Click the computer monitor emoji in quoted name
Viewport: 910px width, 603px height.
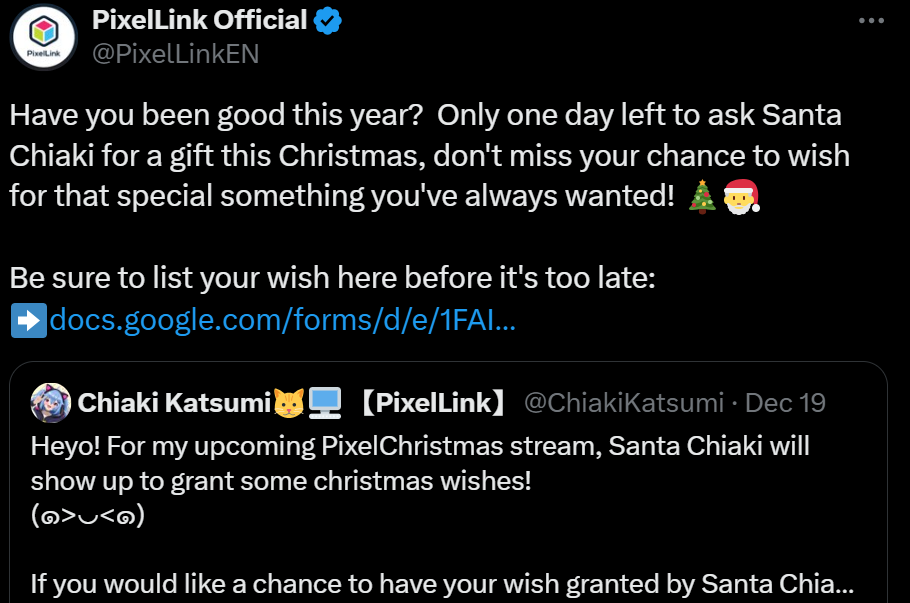[x=326, y=403]
